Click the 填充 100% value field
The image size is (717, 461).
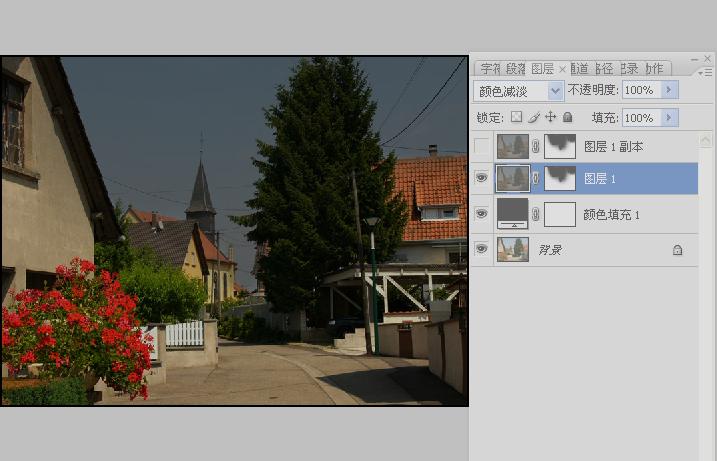pyautogui.click(x=642, y=118)
